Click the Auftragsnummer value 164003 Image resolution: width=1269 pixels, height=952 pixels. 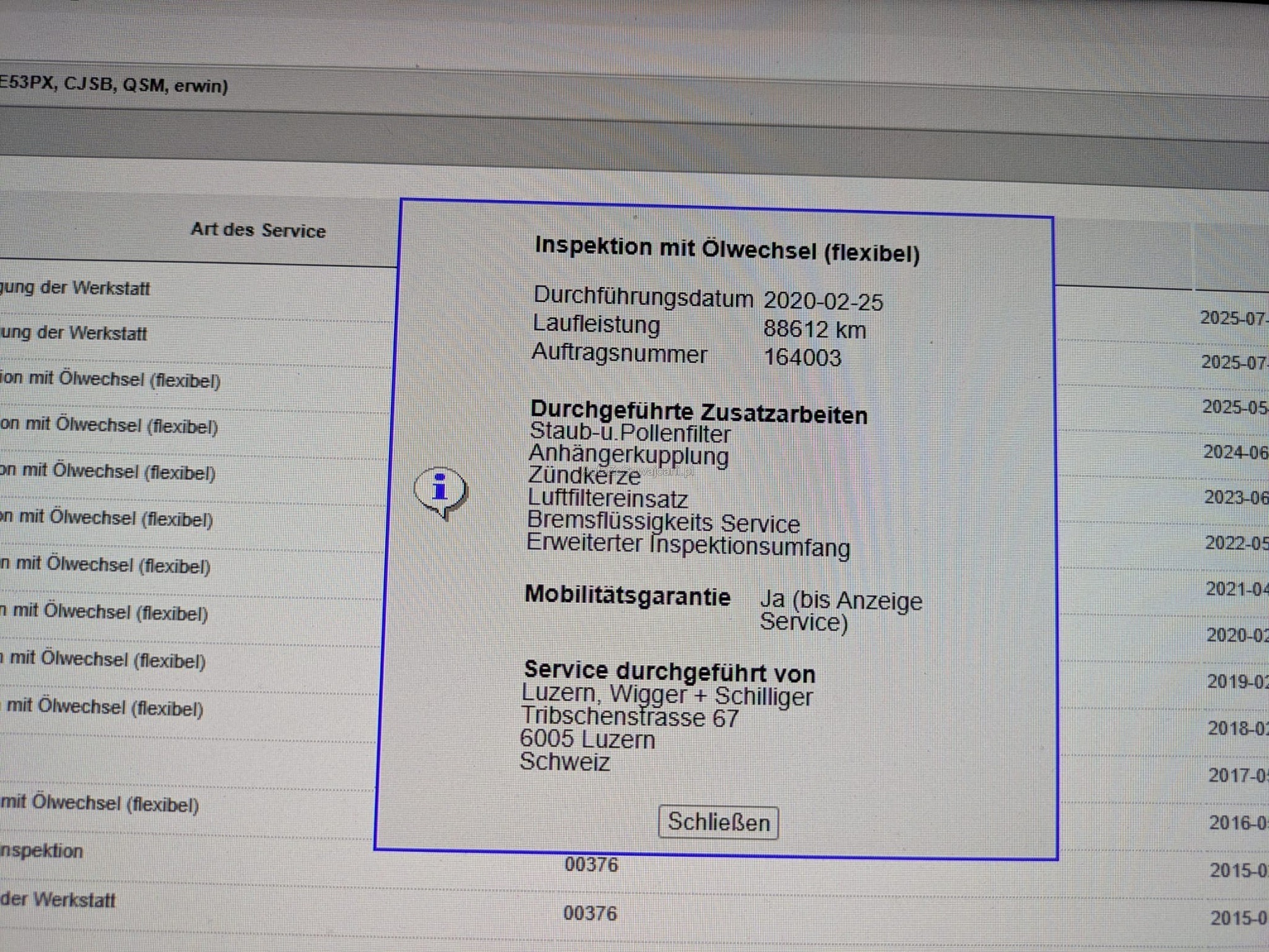[802, 358]
